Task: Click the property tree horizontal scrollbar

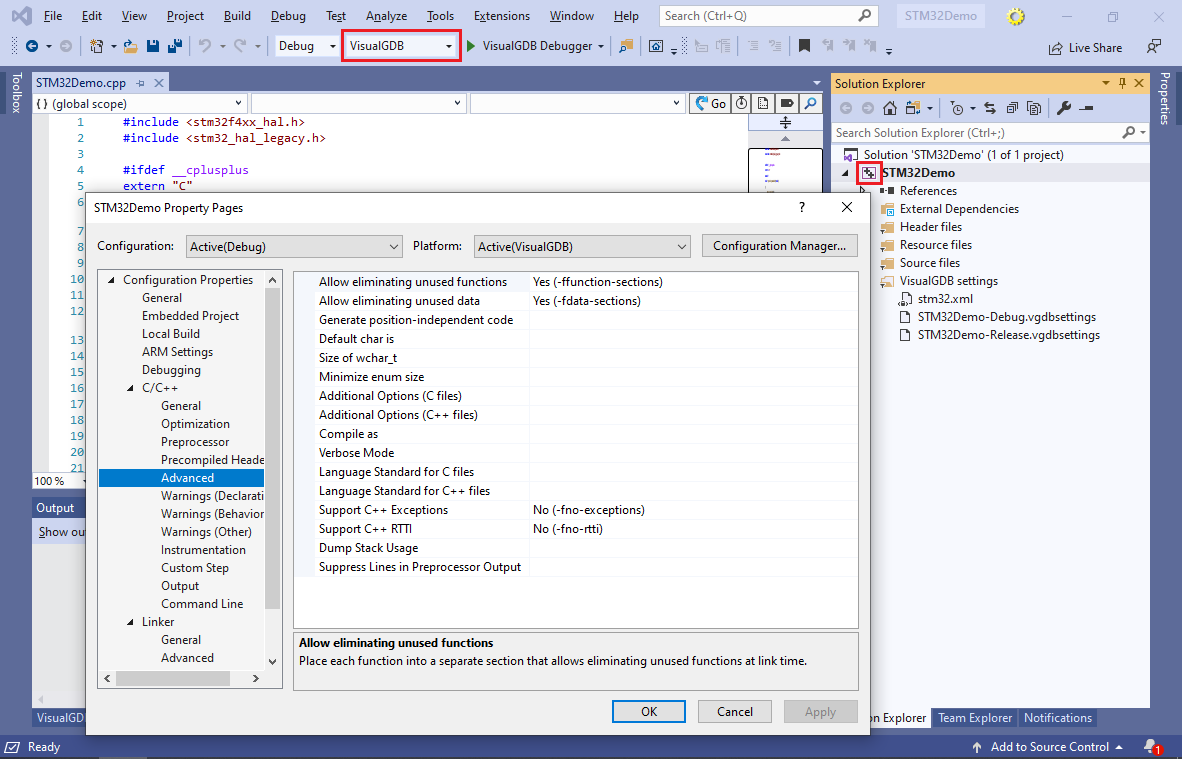Action: coord(173,678)
